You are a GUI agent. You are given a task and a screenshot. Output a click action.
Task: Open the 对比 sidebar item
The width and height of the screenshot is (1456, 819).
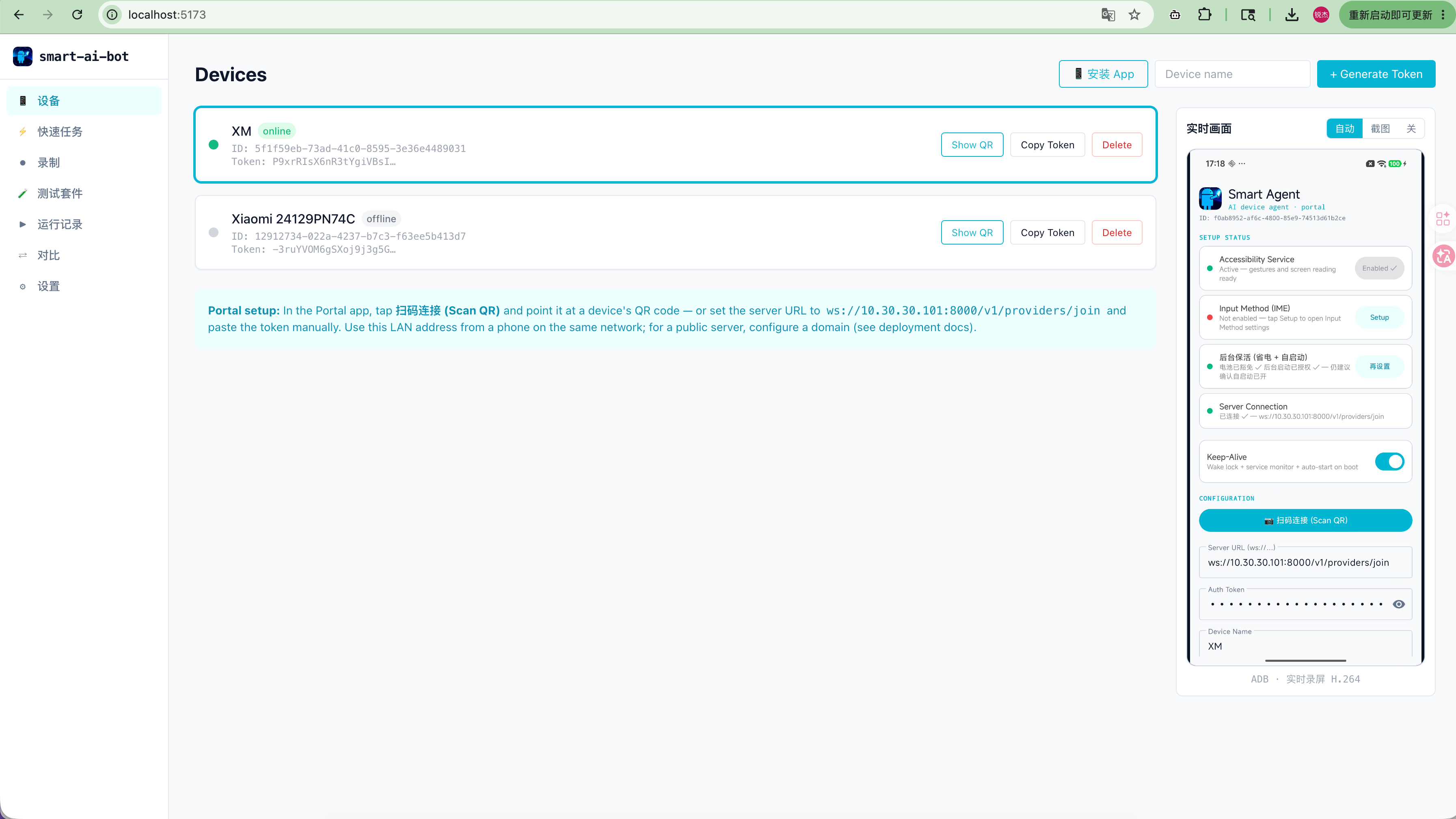(x=84, y=256)
